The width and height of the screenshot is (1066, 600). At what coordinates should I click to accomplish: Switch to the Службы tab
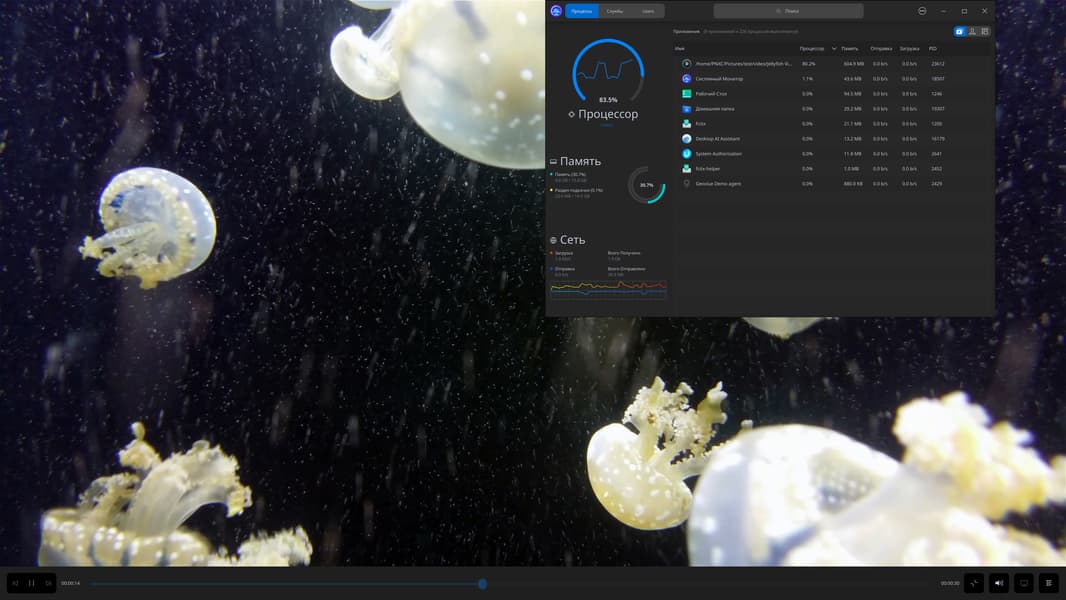[x=614, y=11]
